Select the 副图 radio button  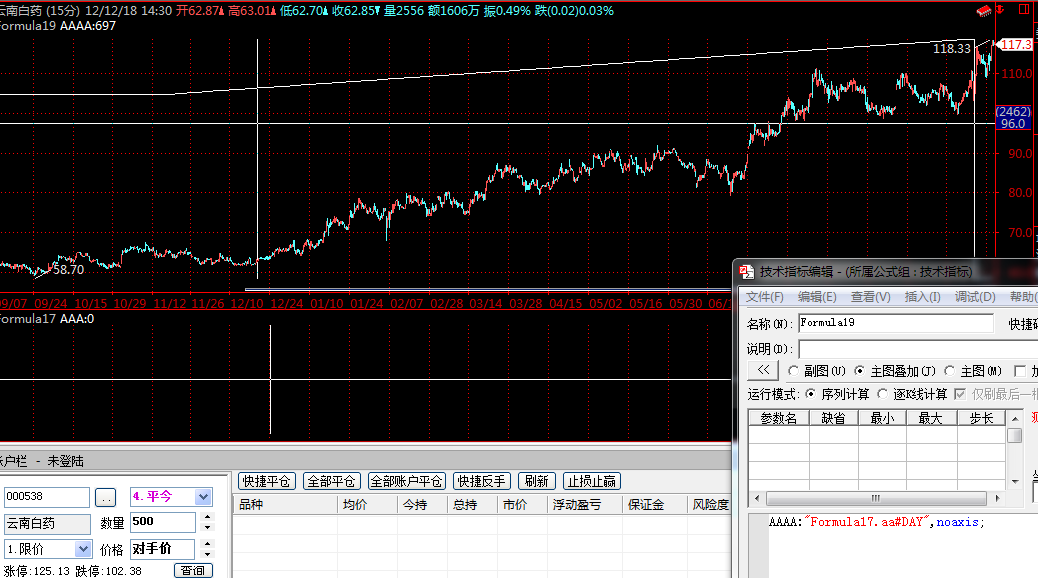pyautogui.click(x=794, y=371)
